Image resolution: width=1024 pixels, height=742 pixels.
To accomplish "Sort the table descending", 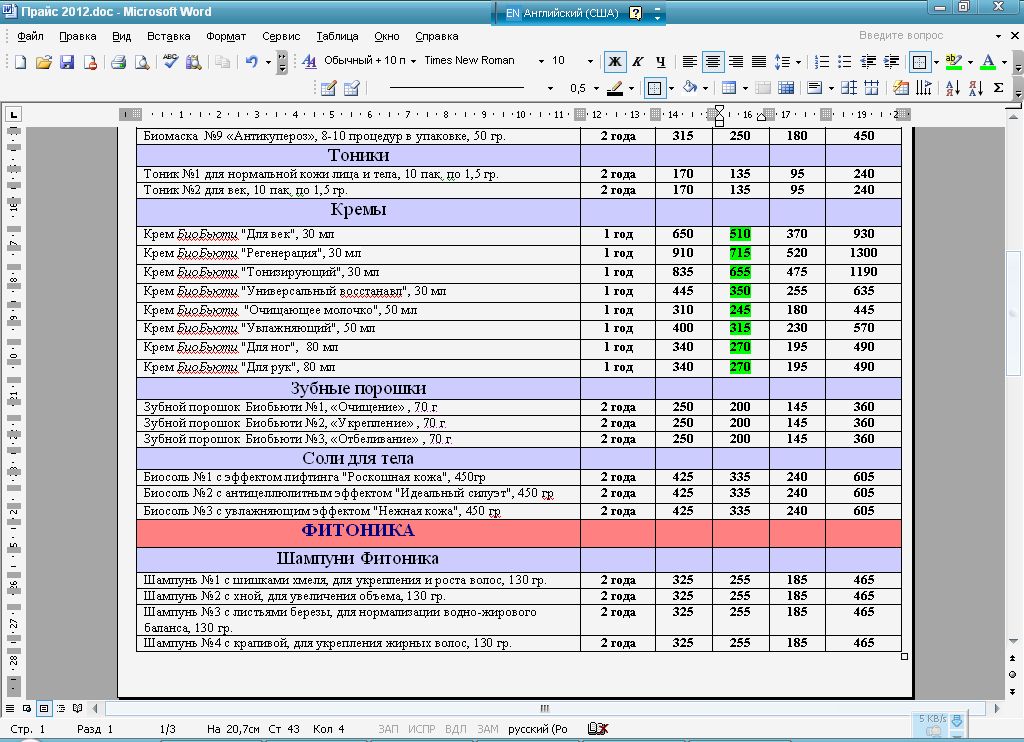I will pyautogui.click(x=976, y=88).
